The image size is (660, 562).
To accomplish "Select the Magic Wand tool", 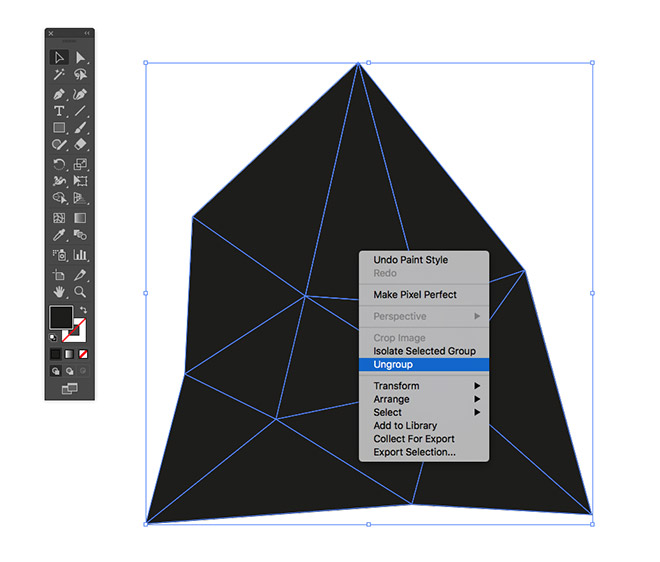I will coord(59,75).
